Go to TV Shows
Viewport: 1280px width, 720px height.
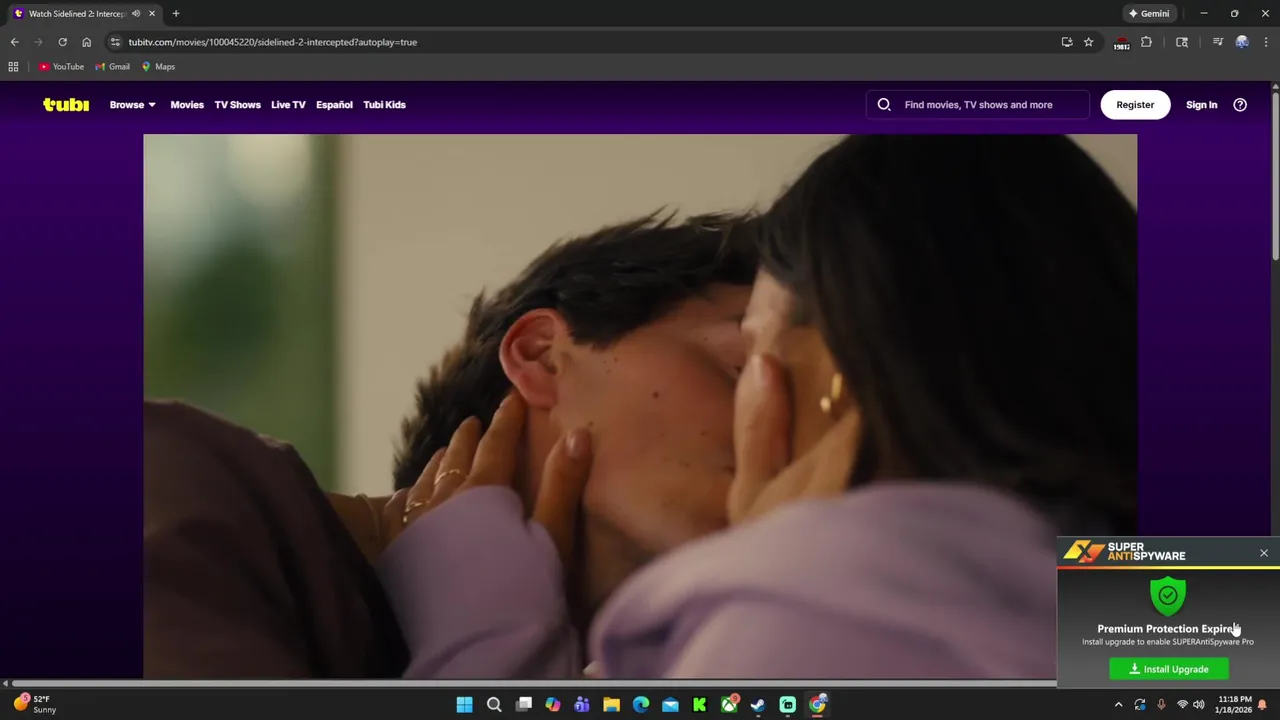[x=237, y=105]
